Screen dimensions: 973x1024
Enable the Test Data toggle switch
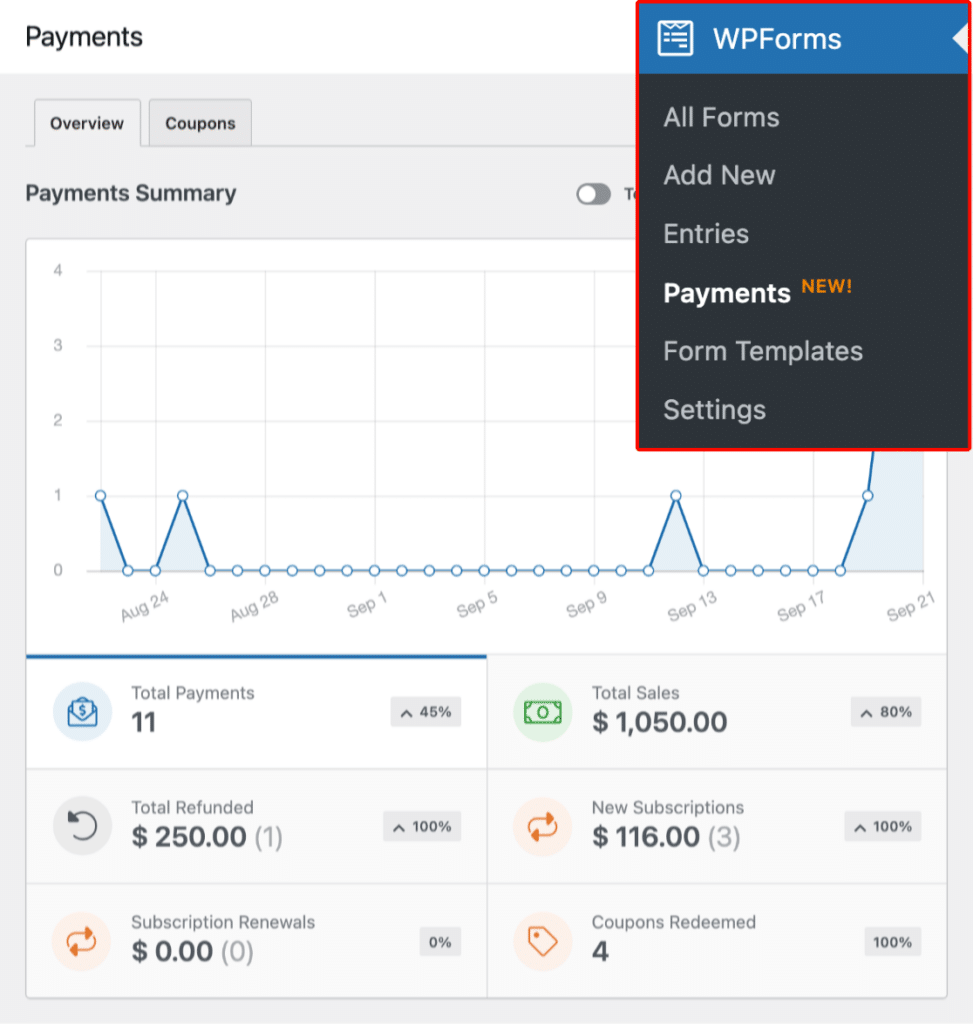coord(593,194)
